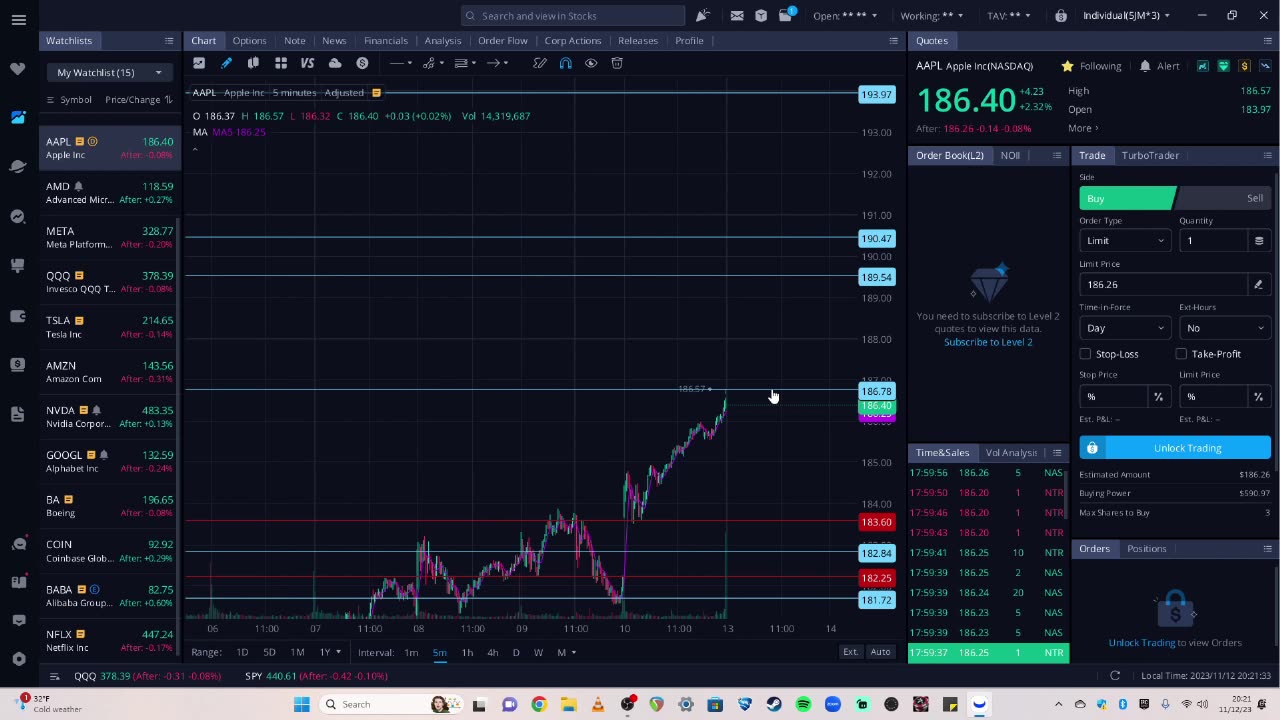Select the Buy side toggle
1280x720 pixels.
[x=1127, y=198]
